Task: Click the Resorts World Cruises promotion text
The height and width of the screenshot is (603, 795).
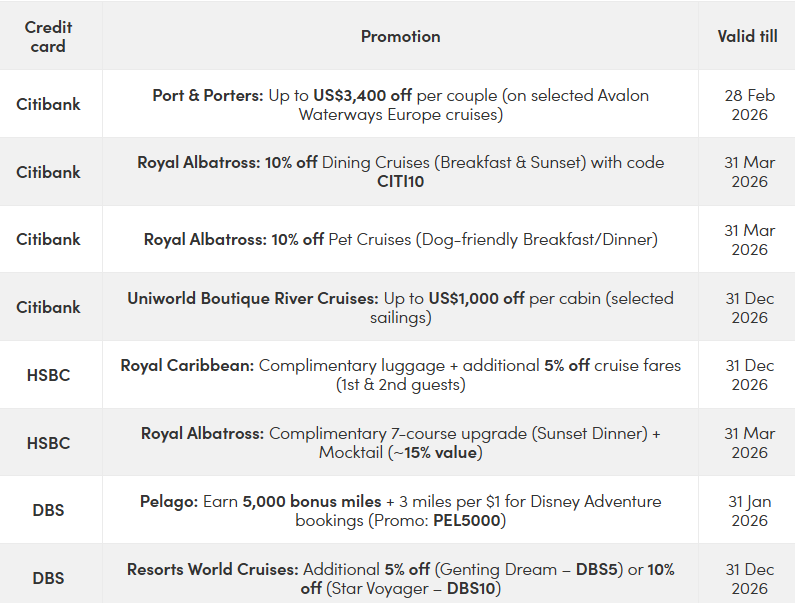Action: pos(400,578)
